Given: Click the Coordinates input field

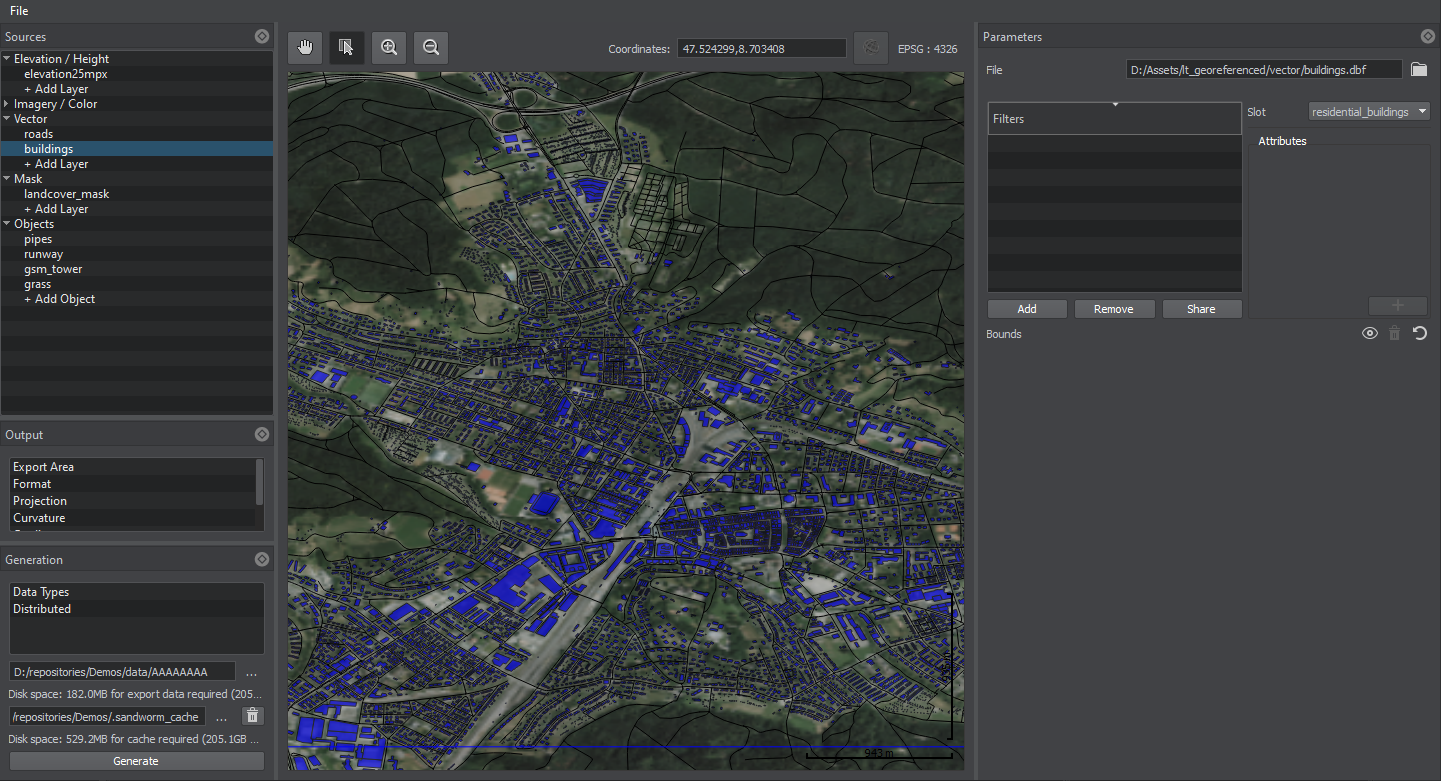Looking at the screenshot, I should (762, 48).
